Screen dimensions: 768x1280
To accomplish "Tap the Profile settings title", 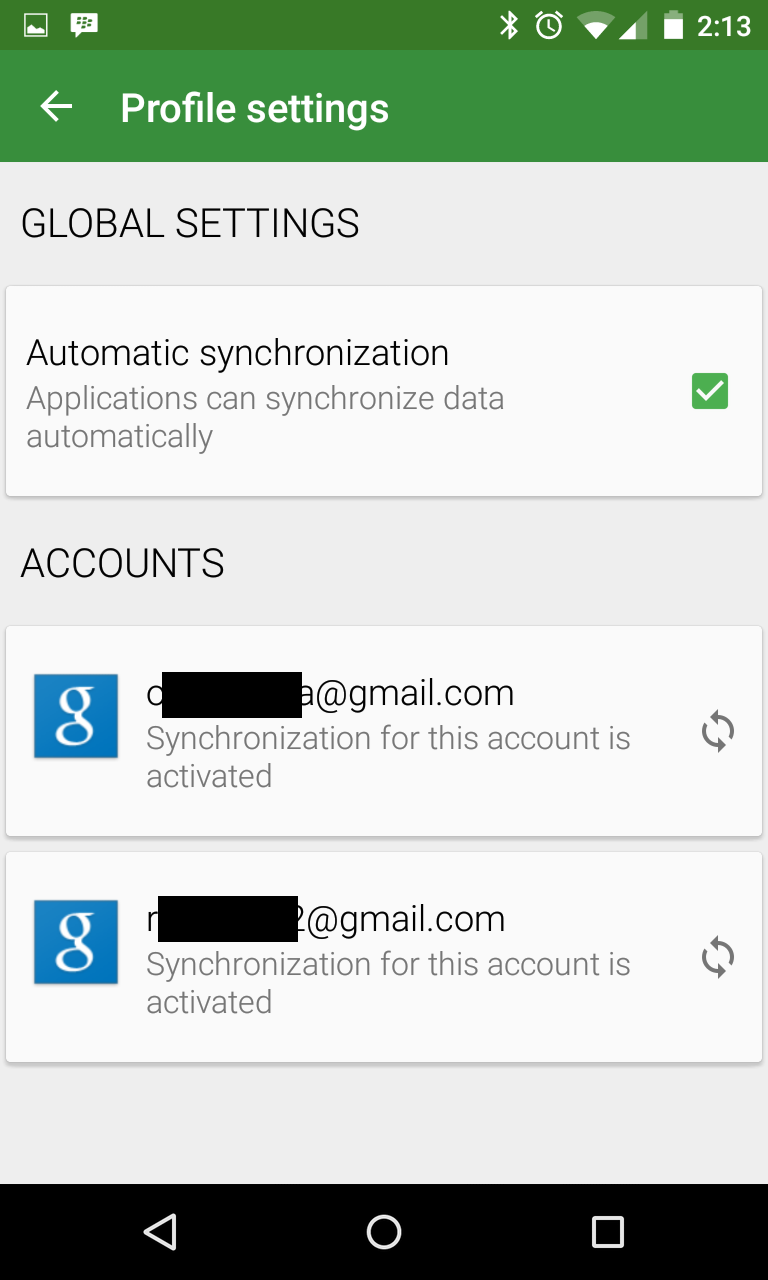I will [255, 108].
